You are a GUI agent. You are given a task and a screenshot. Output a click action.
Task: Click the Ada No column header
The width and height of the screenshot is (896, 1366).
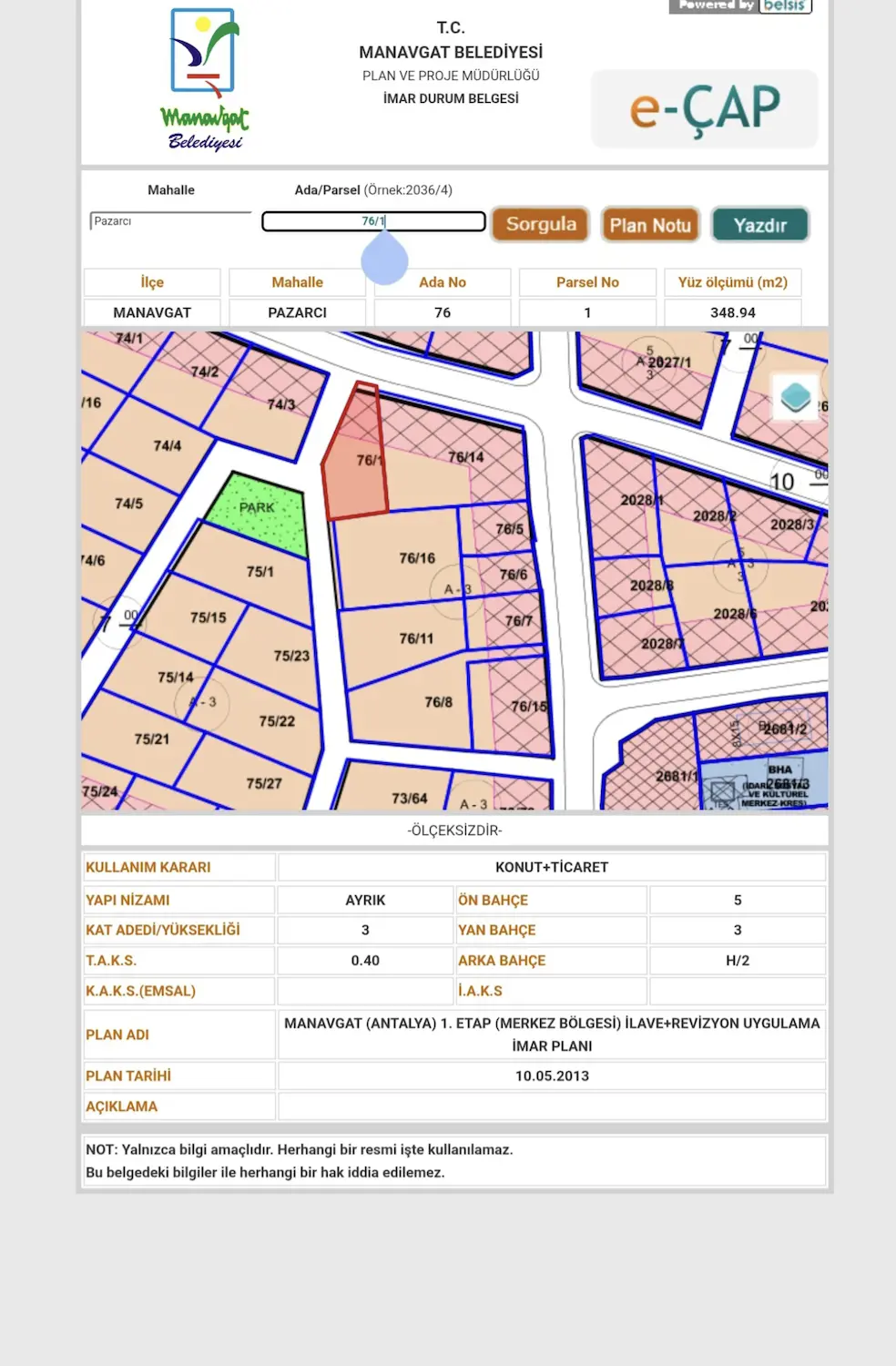(443, 282)
